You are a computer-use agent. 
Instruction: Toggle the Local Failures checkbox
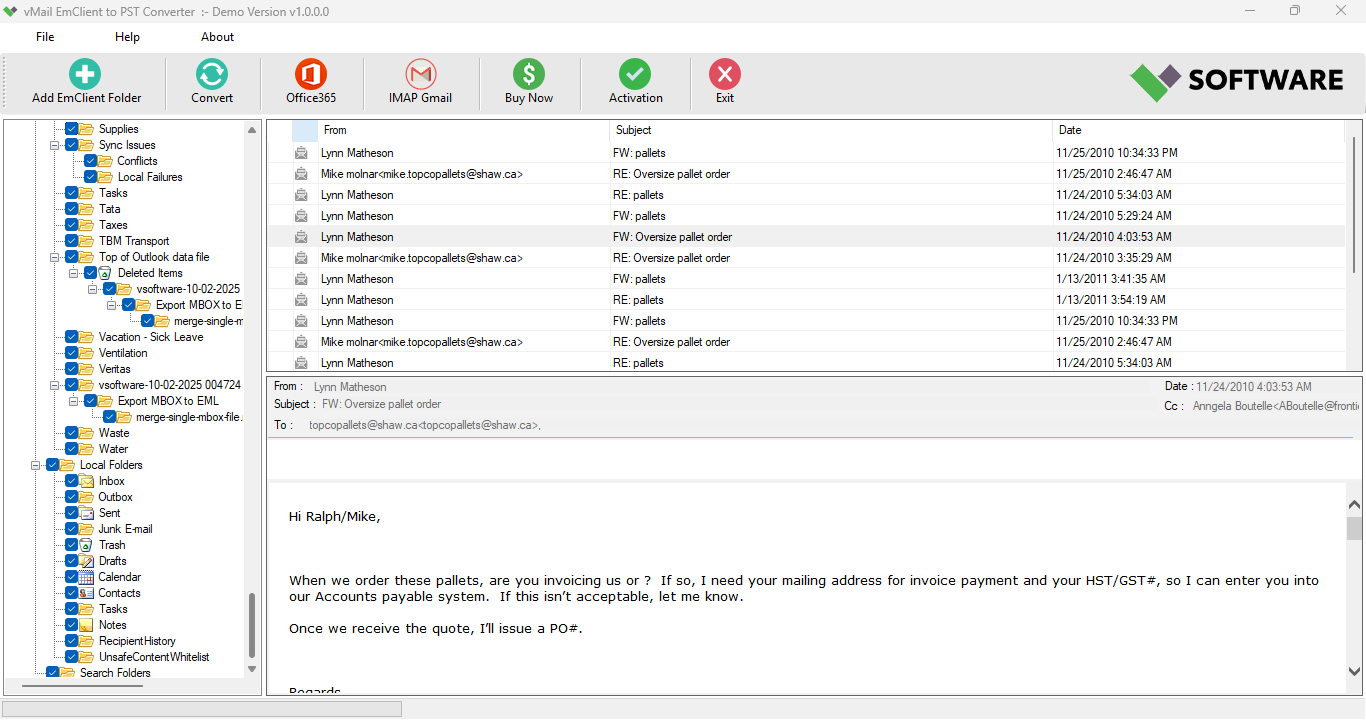coord(91,177)
